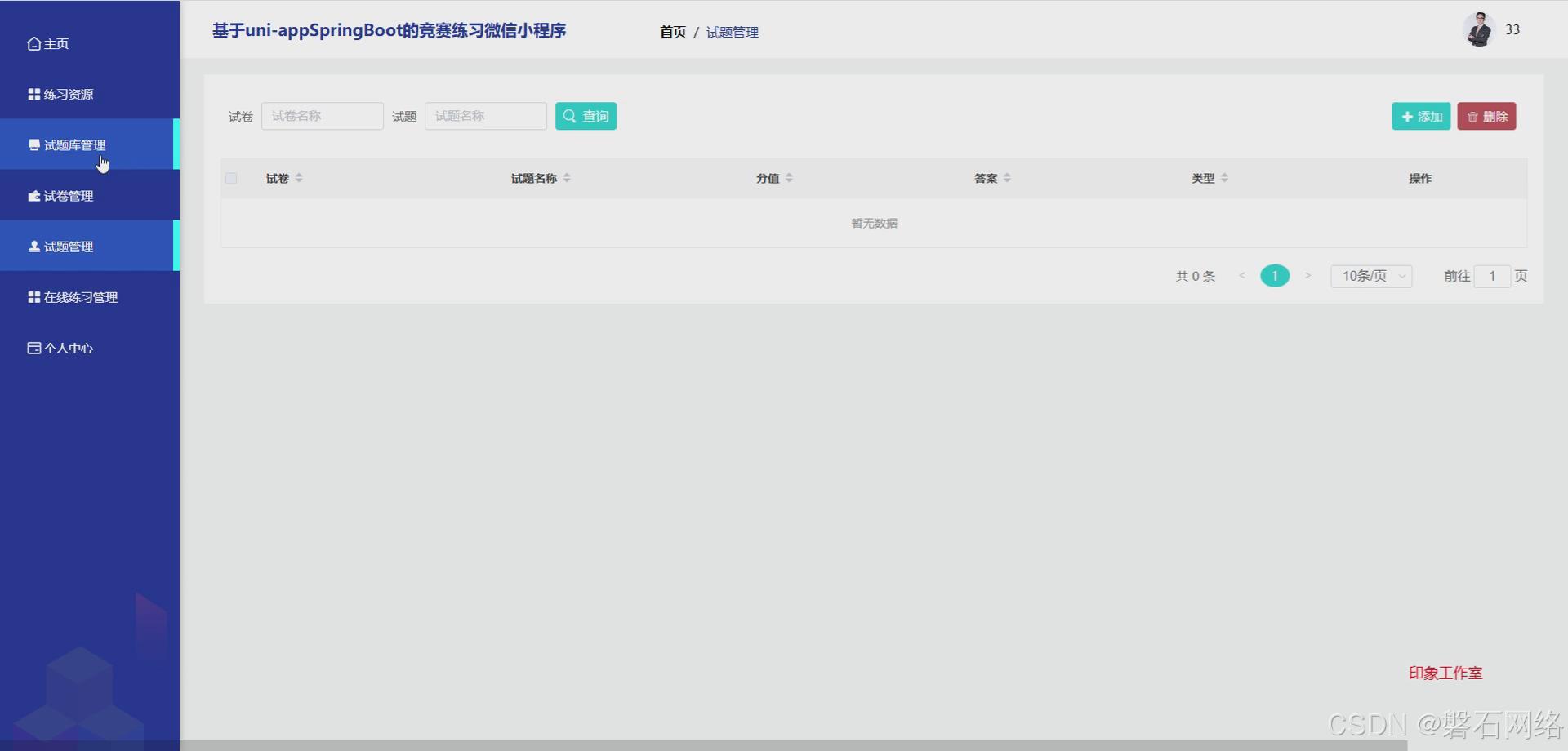
Task: Select the 练习资源 grid icon
Action: (33, 94)
